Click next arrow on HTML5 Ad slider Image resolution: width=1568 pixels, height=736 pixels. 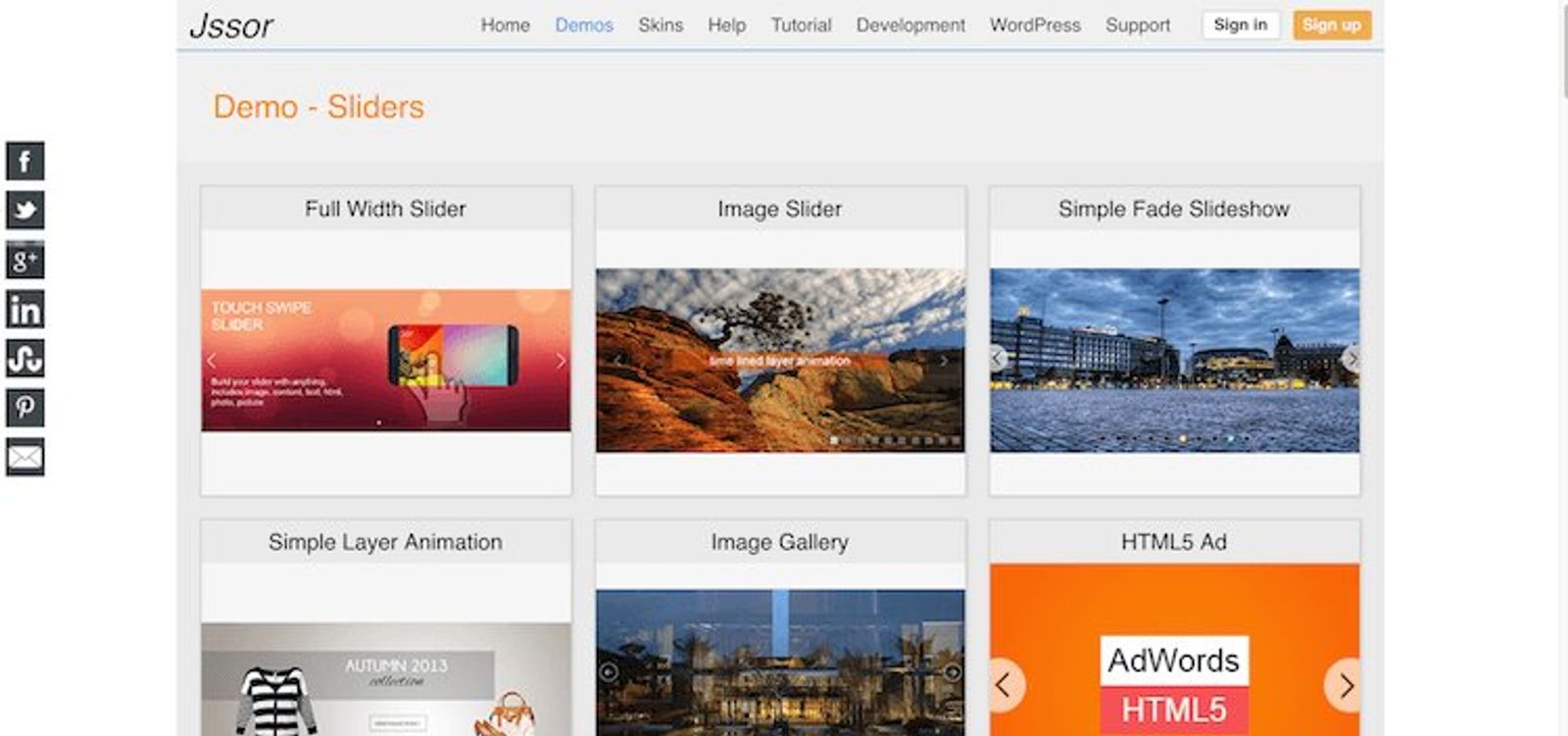(1345, 685)
